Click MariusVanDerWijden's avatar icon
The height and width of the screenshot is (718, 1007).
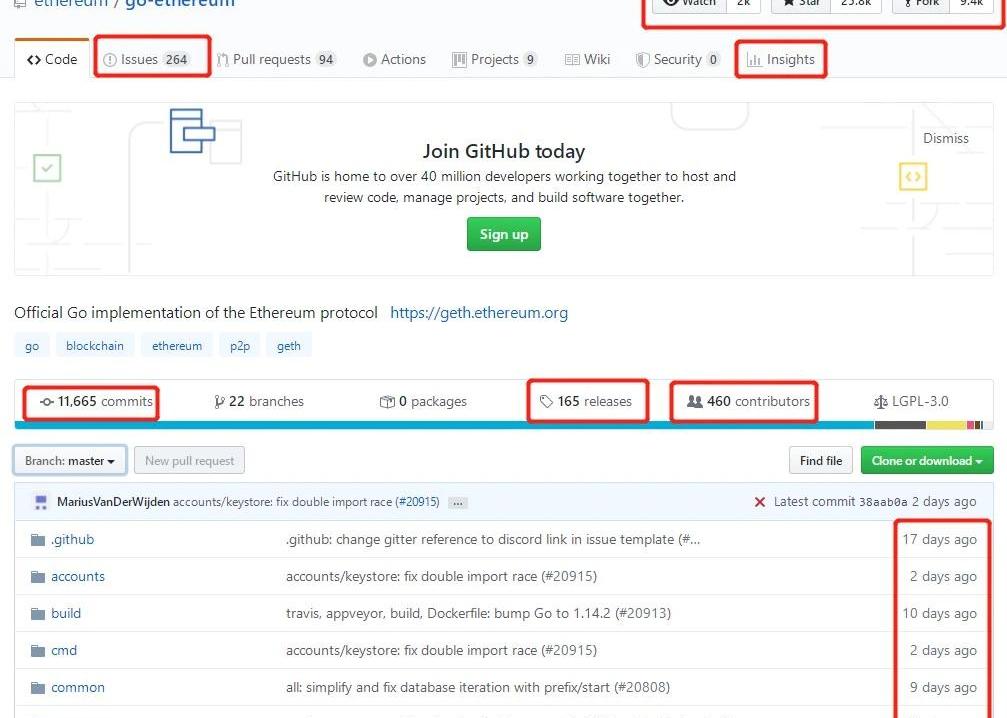tap(41, 502)
